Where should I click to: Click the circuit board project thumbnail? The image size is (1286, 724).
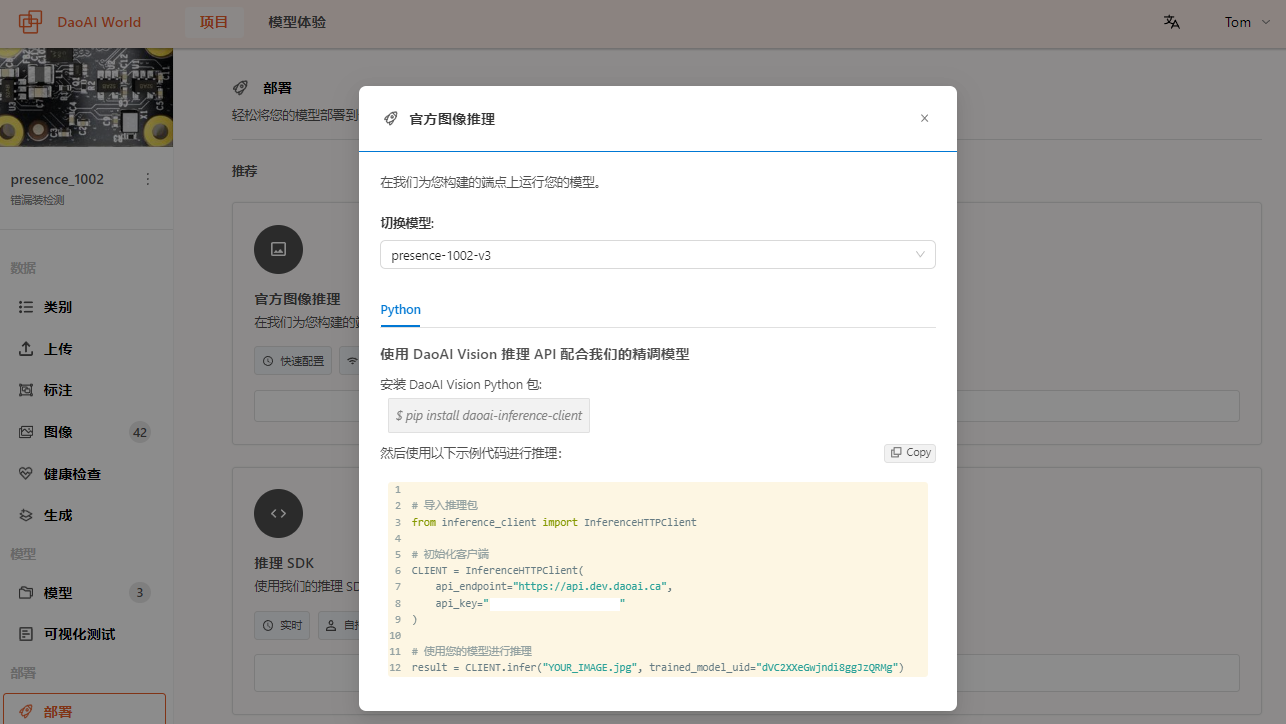coord(87,97)
